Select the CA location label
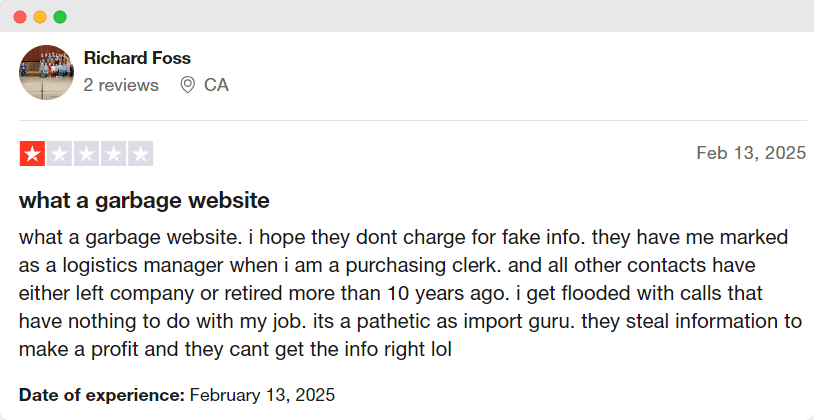The image size is (814, 420). coord(216,85)
